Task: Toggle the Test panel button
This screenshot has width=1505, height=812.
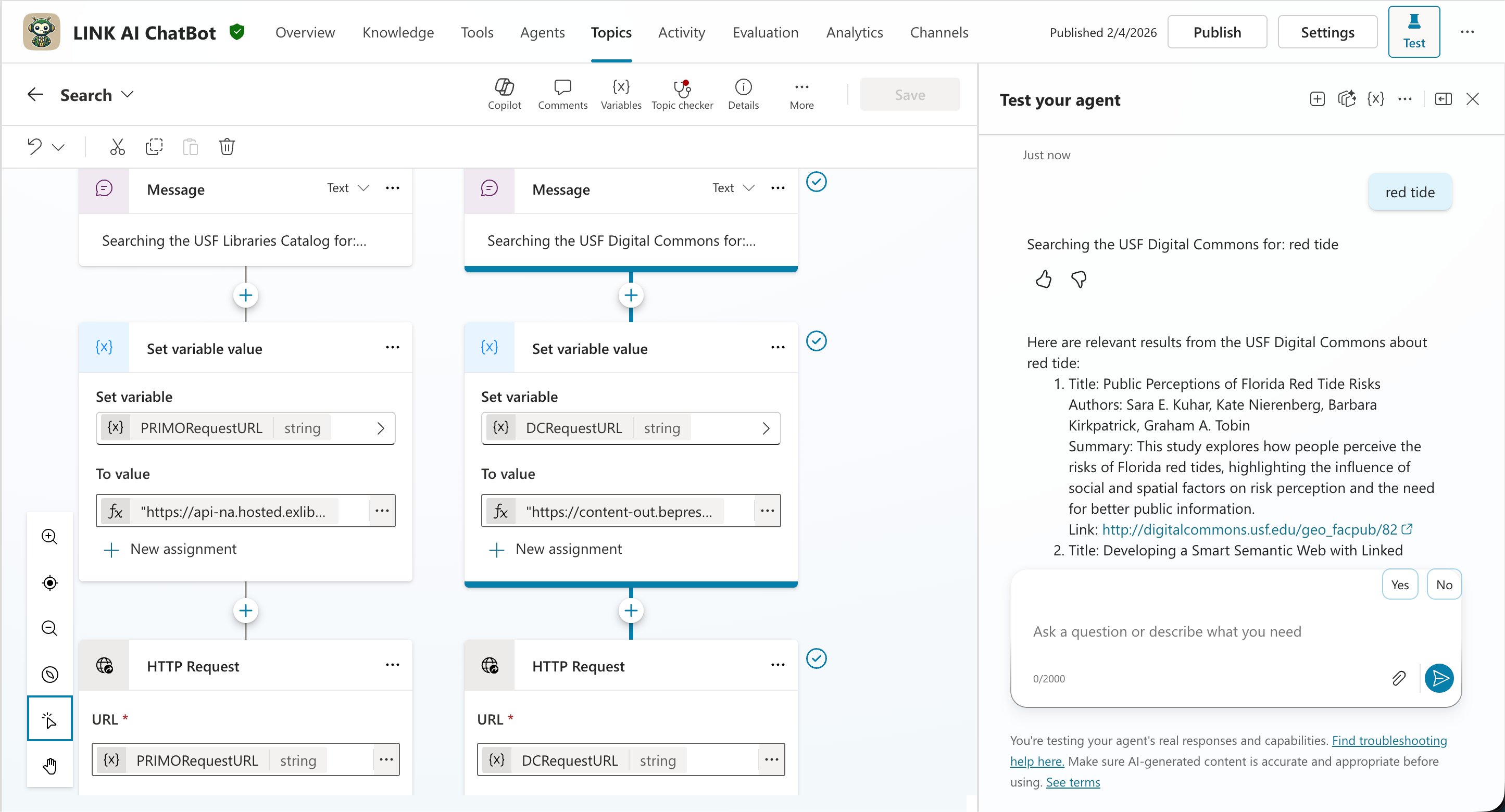Action: coord(1414,32)
